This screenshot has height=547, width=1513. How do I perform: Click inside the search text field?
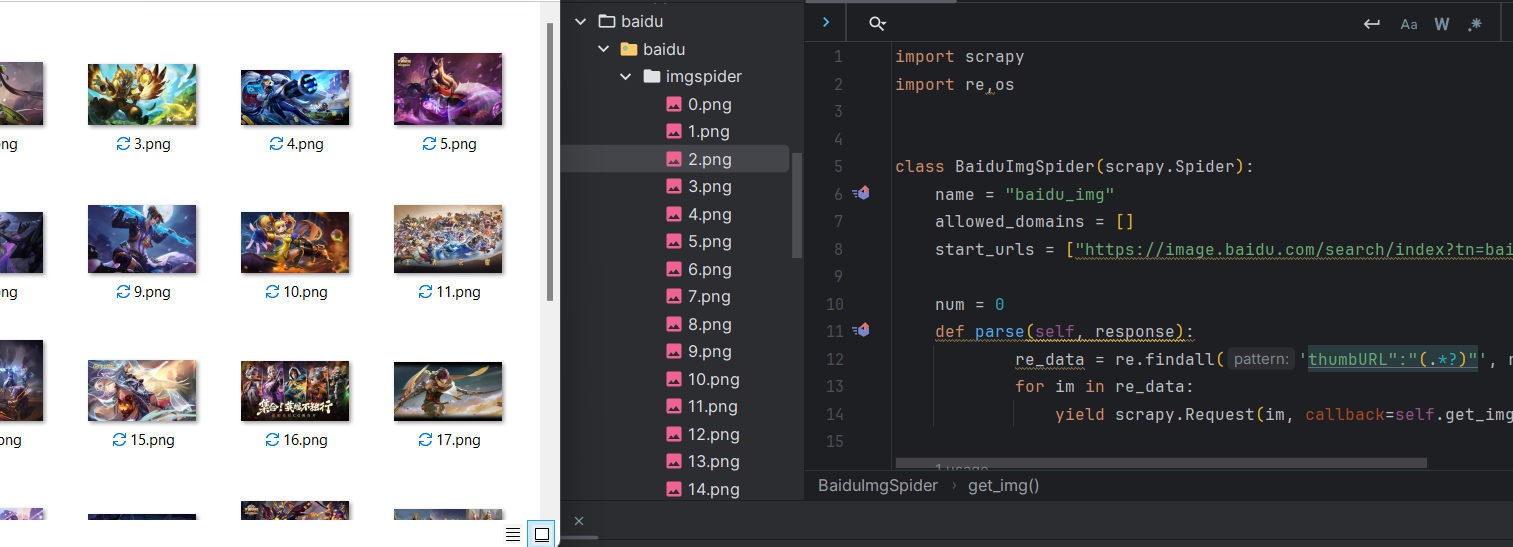[x=1120, y=24]
